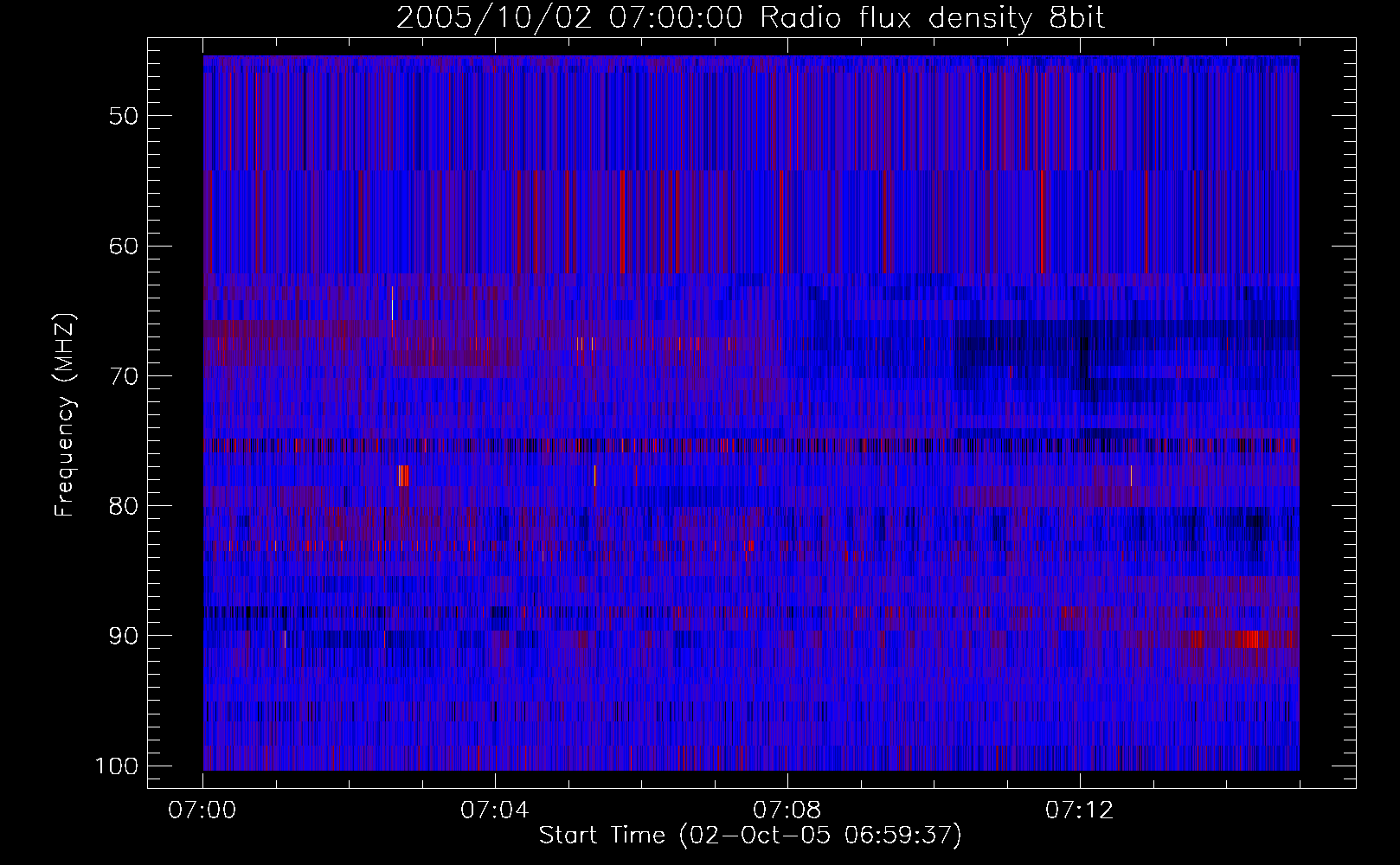The image size is (1400, 865).
Task: Click the 07:12 time tick label
Action: (x=1080, y=811)
